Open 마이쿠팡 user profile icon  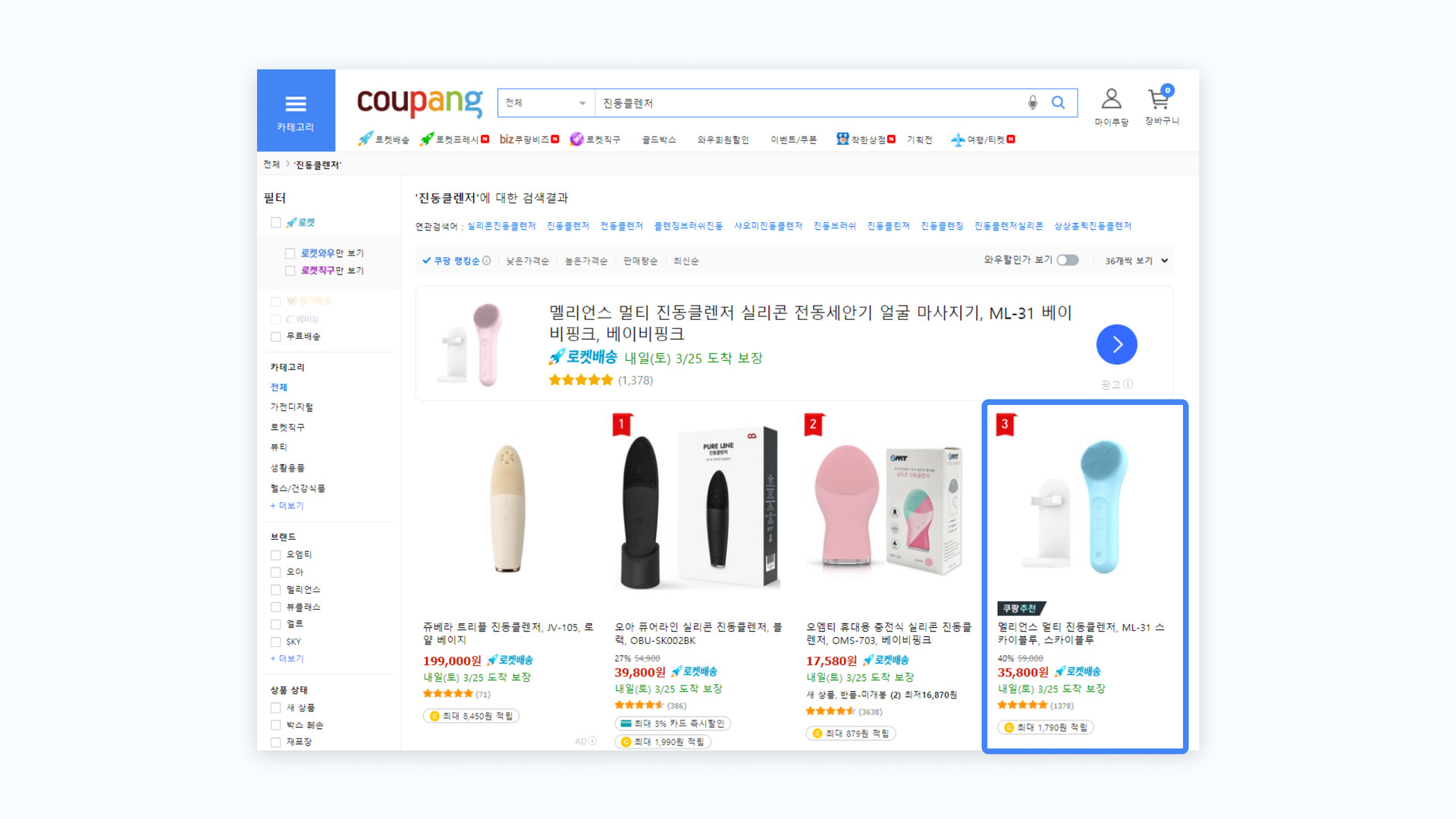tap(1111, 99)
